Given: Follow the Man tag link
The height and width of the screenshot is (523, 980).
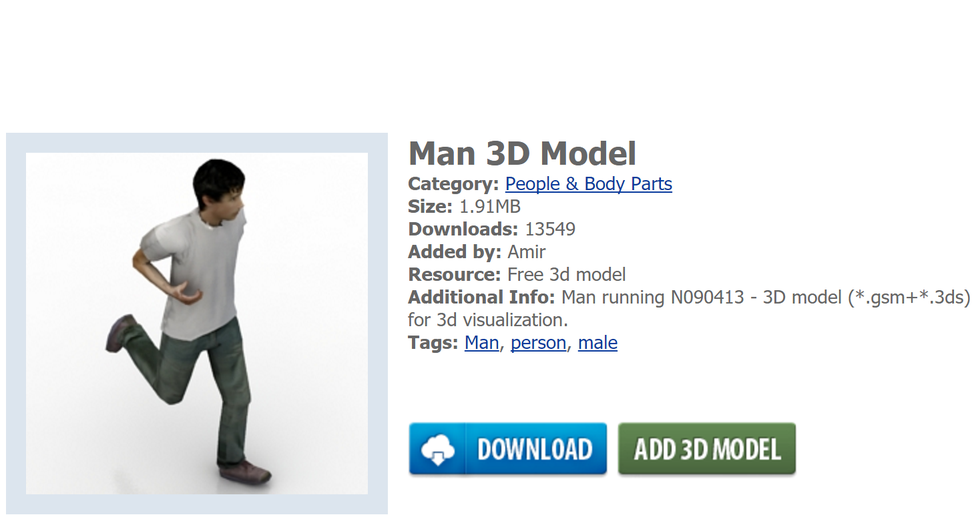Looking at the screenshot, I should pos(481,342).
